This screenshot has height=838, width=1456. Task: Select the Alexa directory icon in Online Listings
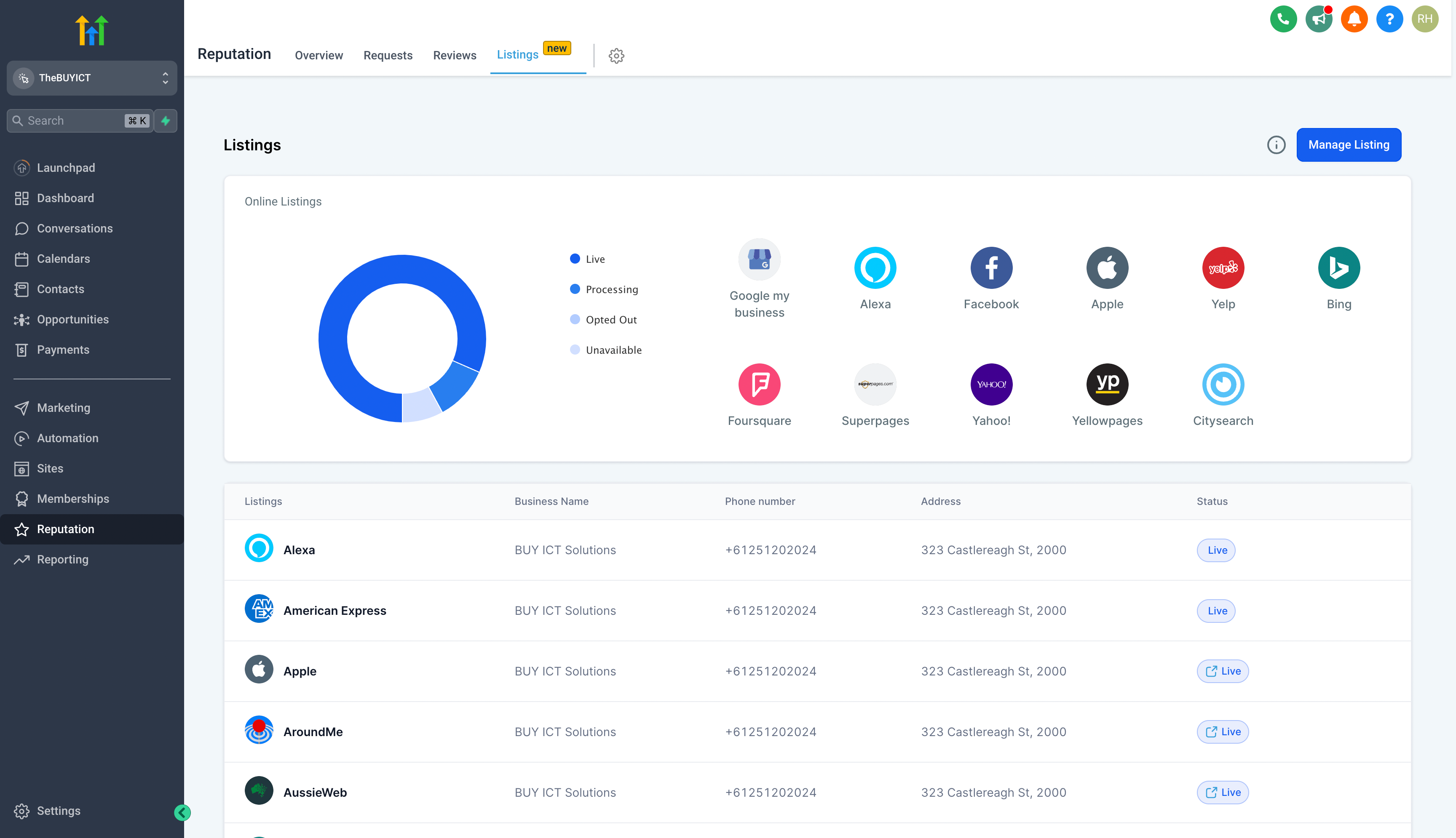[x=875, y=268]
